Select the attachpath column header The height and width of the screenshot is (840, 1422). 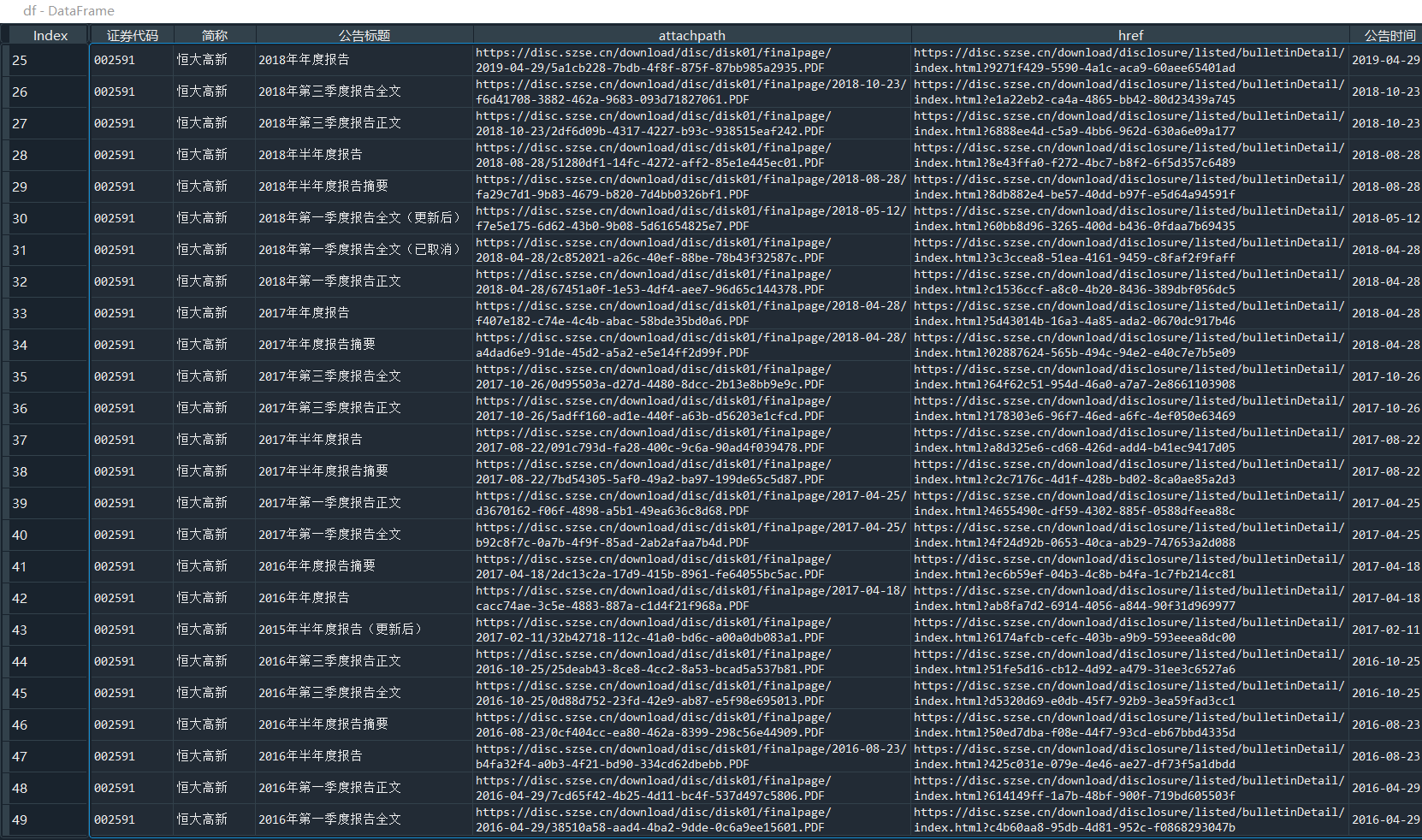[x=692, y=35]
